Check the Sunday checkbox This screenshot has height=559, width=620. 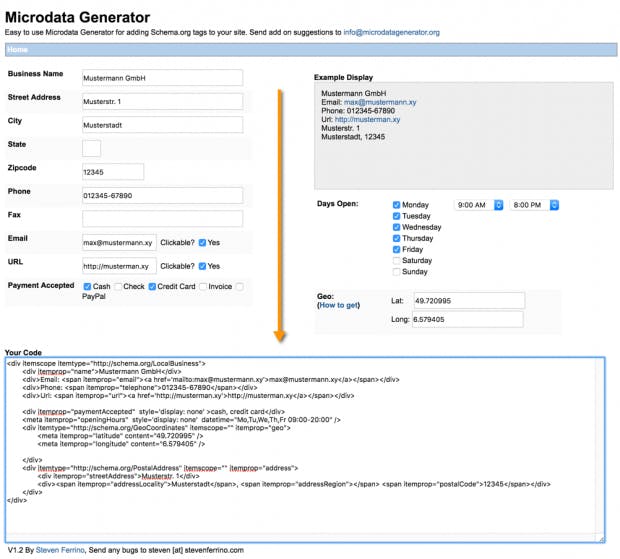click(x=396, y=272)
